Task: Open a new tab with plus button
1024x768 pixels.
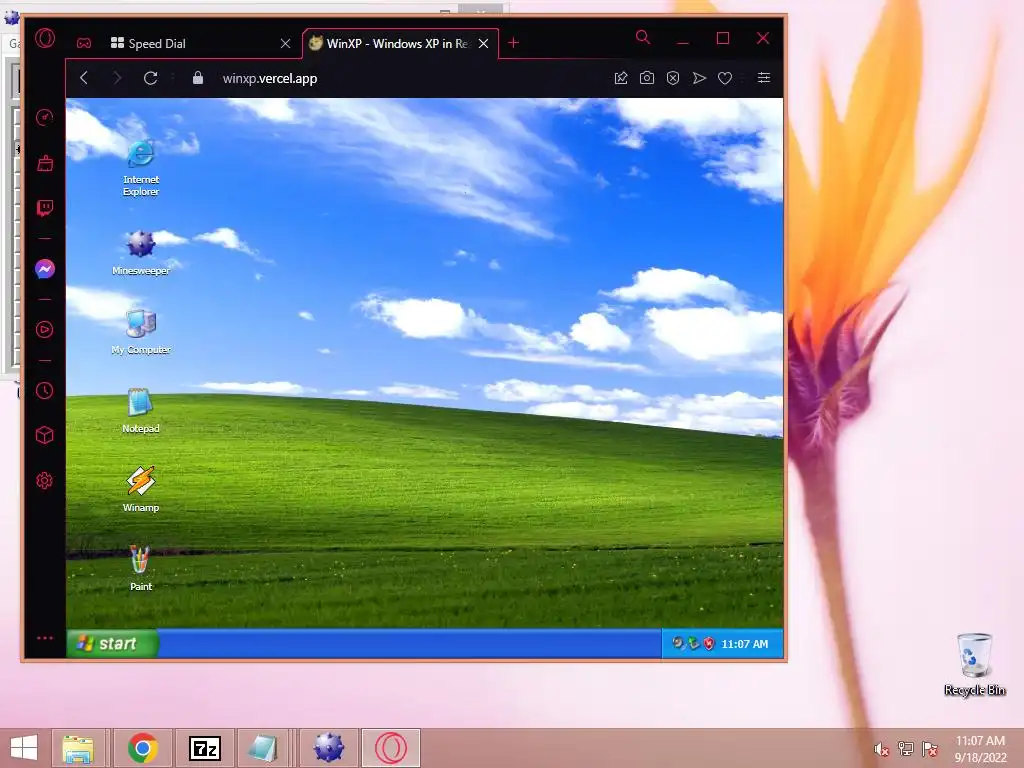Action: pyautogui.click(x=513, y=42)
